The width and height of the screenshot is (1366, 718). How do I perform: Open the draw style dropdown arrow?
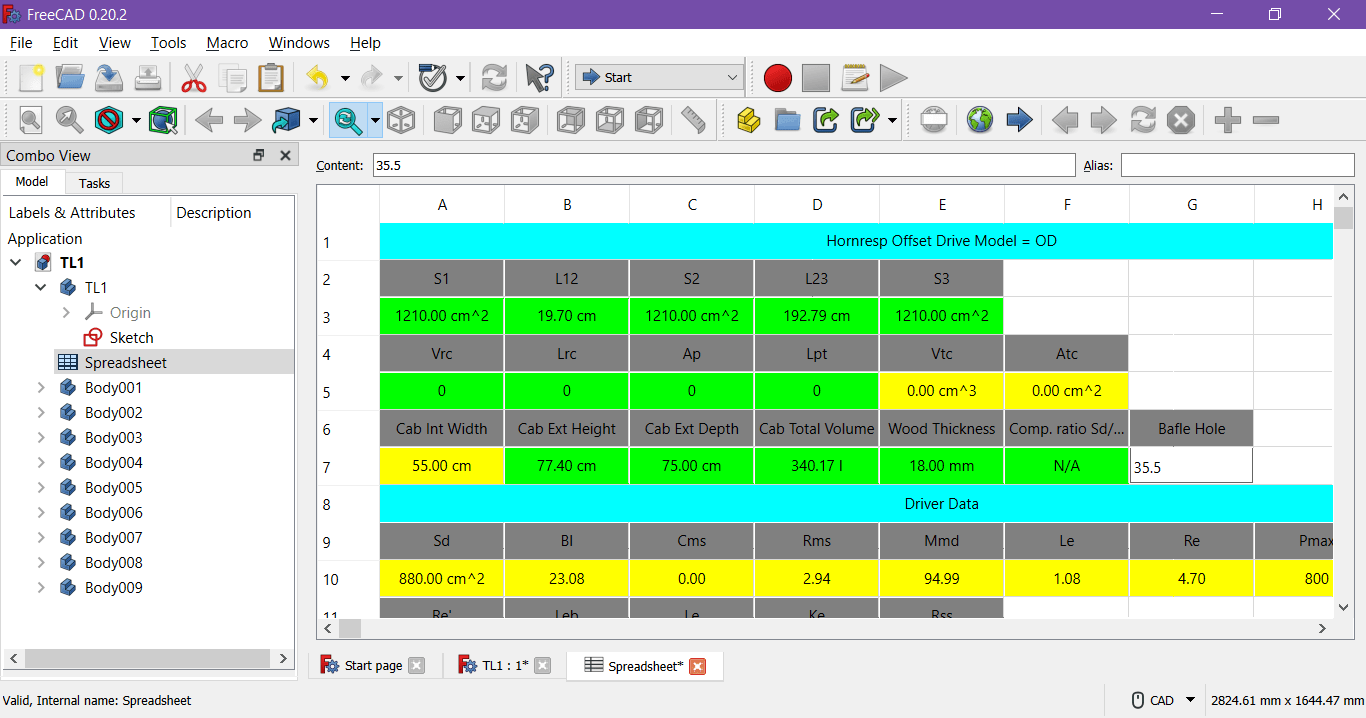(136, 121)
